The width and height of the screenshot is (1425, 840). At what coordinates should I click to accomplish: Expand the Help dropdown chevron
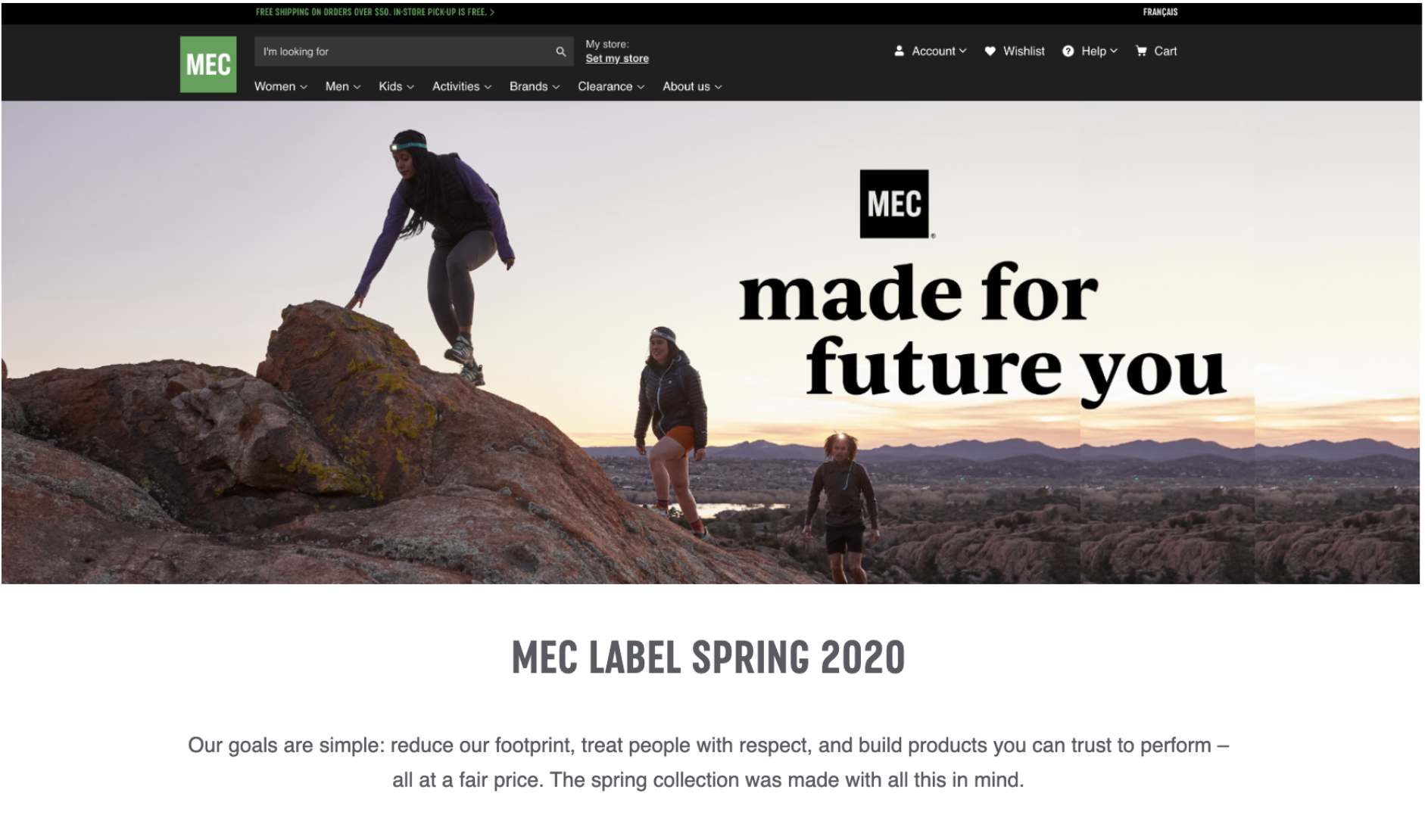(1114, 51)
